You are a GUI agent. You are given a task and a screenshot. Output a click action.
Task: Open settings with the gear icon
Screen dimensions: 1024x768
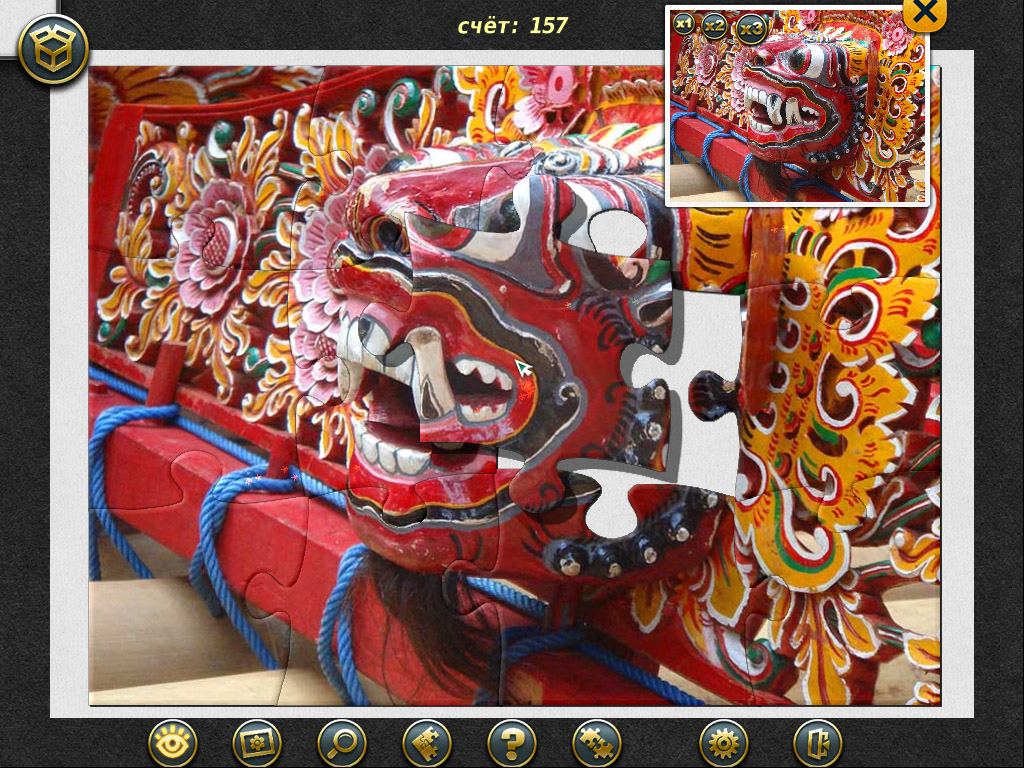pos(723,743)
